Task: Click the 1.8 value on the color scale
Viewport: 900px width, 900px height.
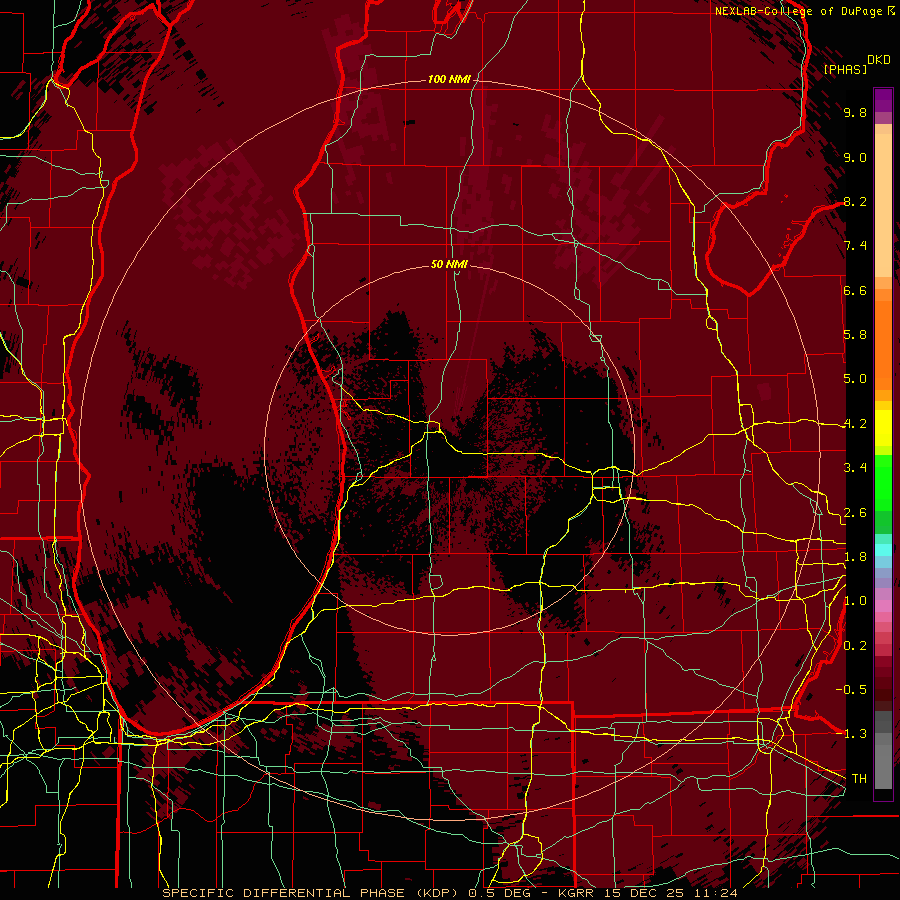Action: 855,557
